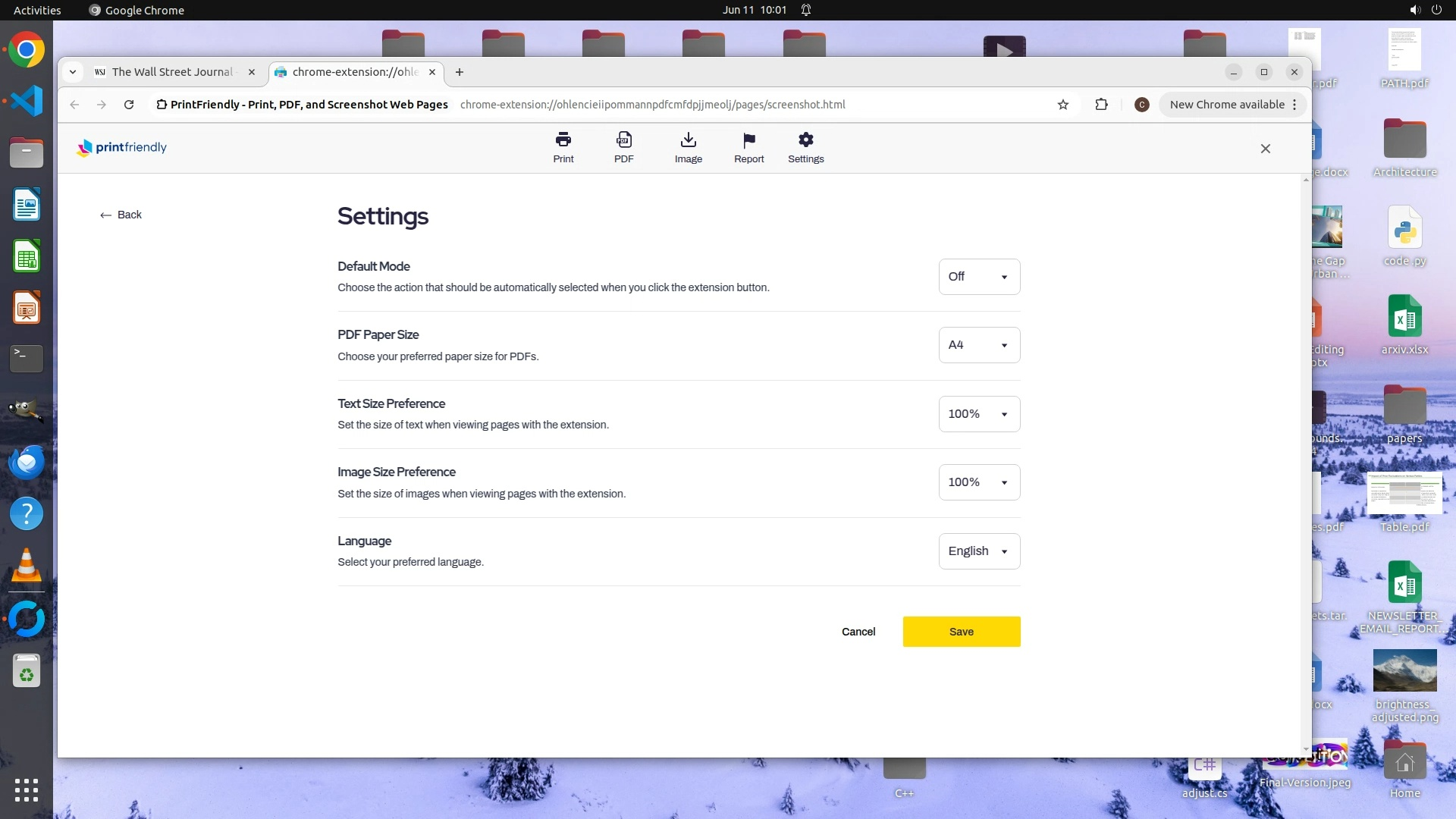Bookmark this page with the star icon
Image resolution: width=1456 pixels, height=819 pixels.
point(1062,105)
